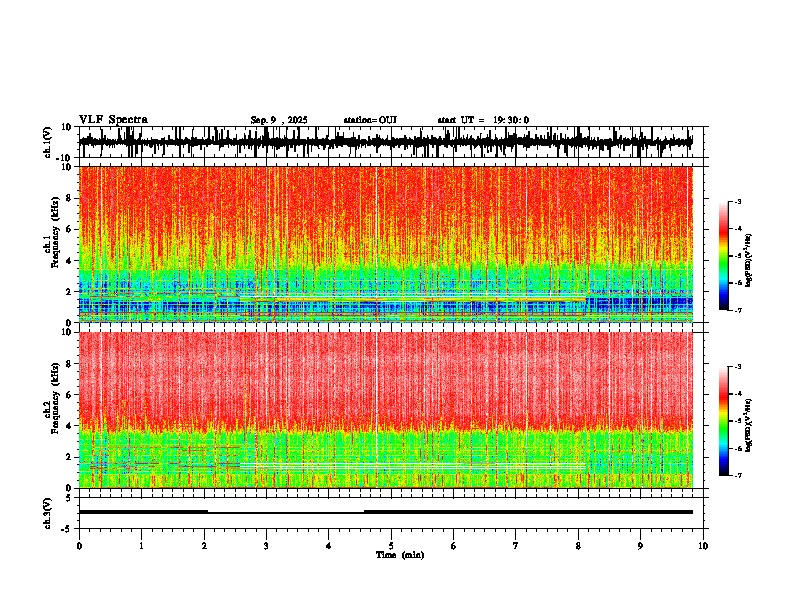This screenshot has width=792, height=612.
Task: Click the "4" tick on the time axis
Action: point(329,546)
